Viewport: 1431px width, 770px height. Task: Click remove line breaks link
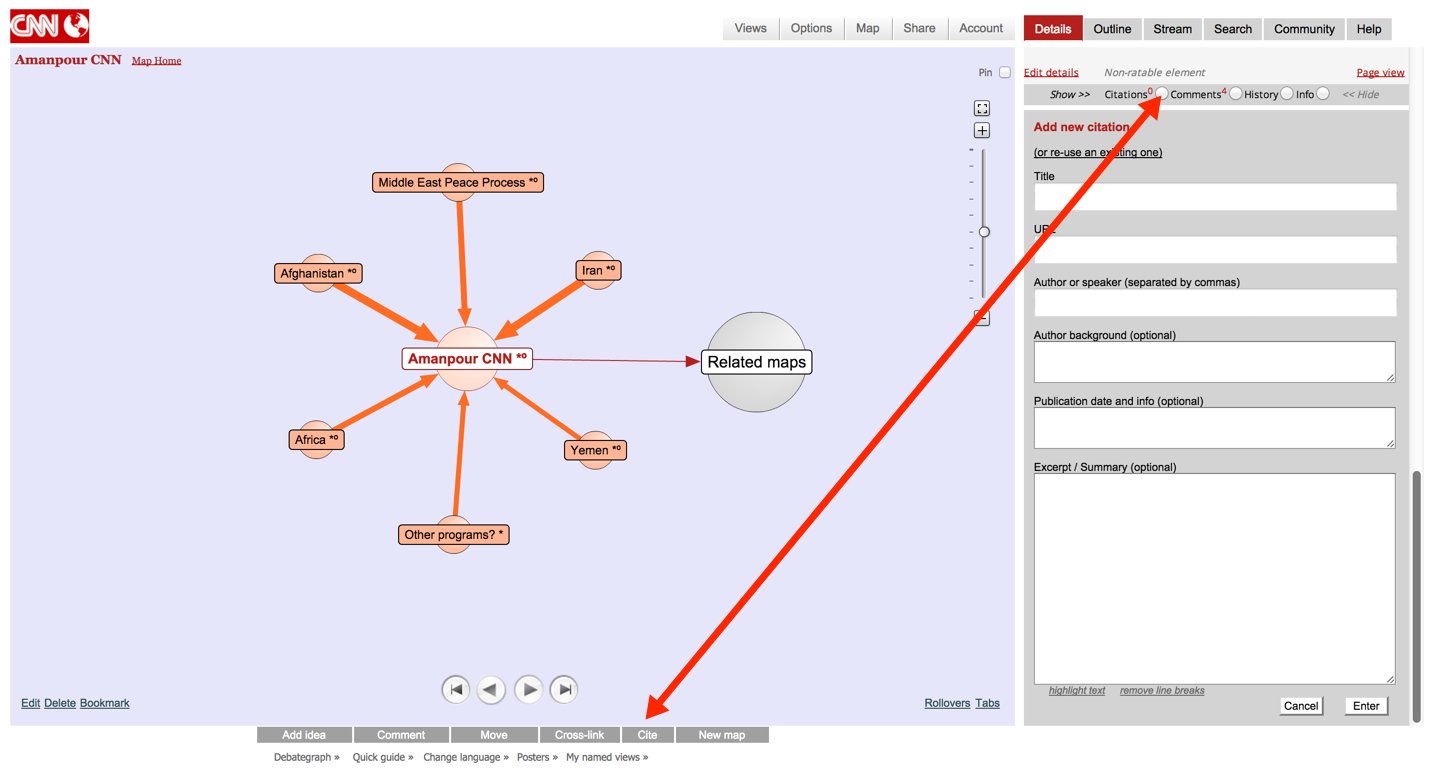pos(1162,690)
